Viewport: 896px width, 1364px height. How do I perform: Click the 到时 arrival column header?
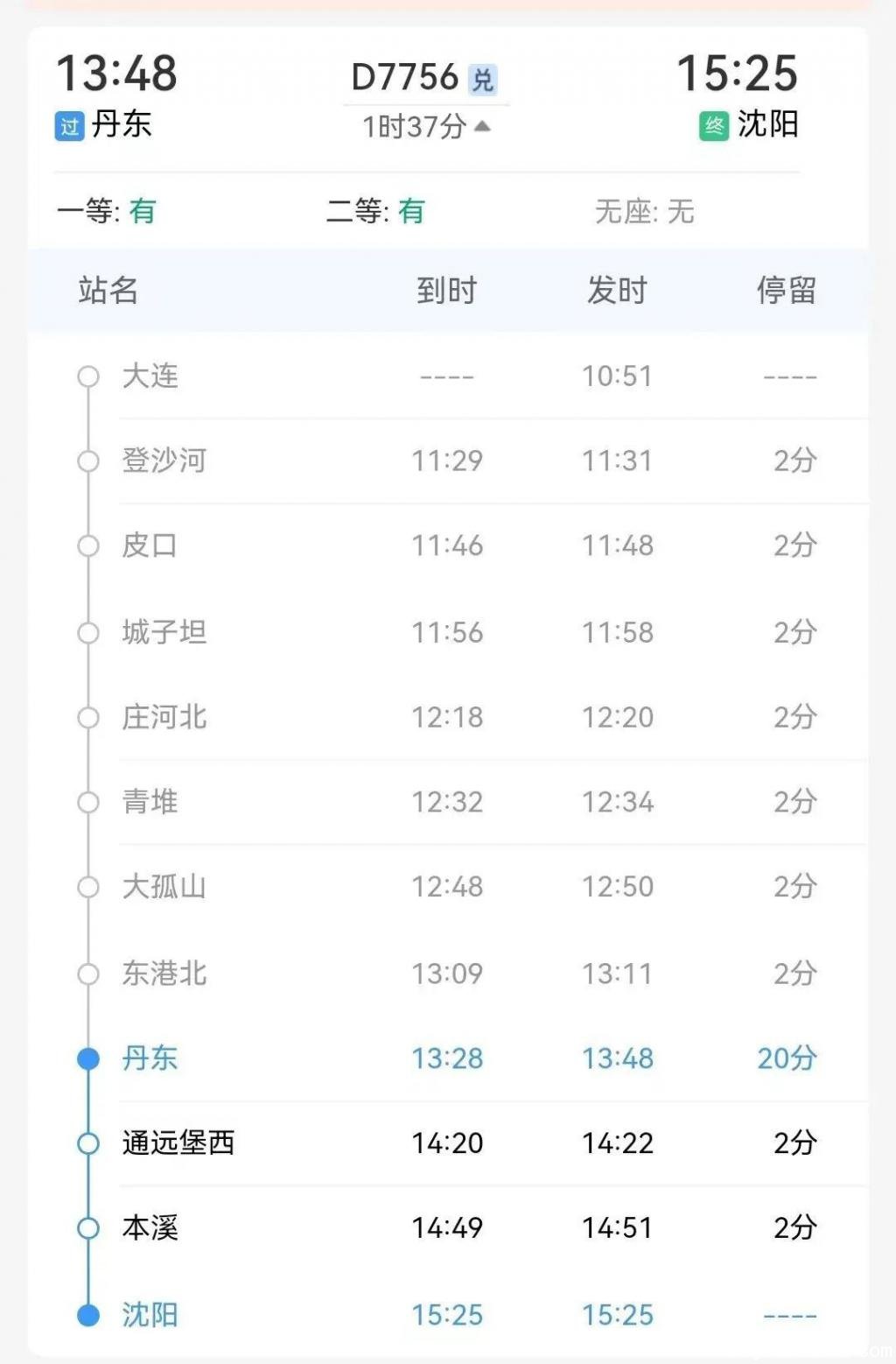coord(446,290)
